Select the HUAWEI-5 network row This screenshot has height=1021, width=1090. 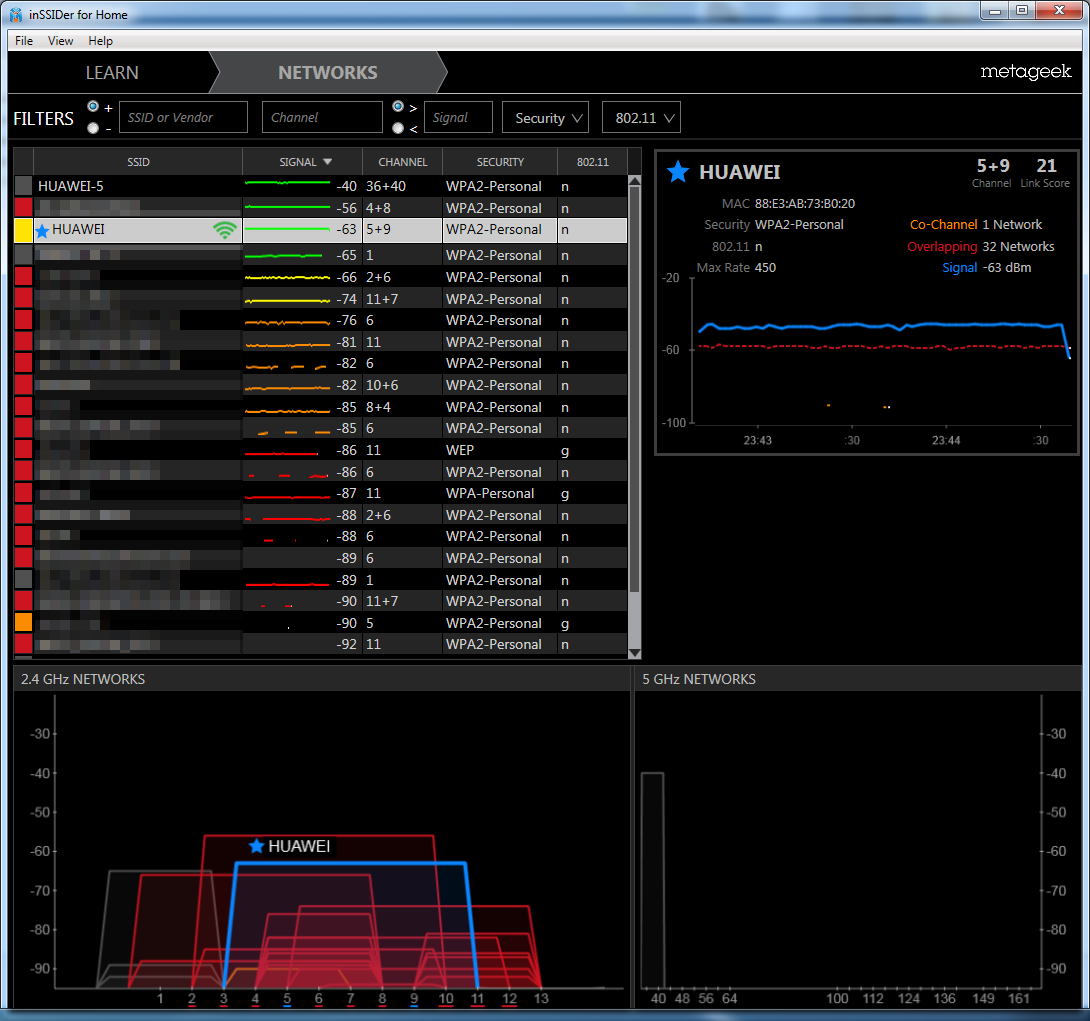click(x=320, y=186)
